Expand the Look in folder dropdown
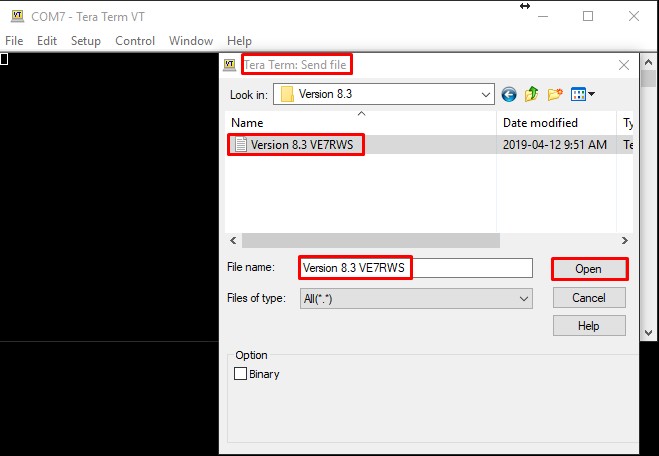 (x=486, y=95)
